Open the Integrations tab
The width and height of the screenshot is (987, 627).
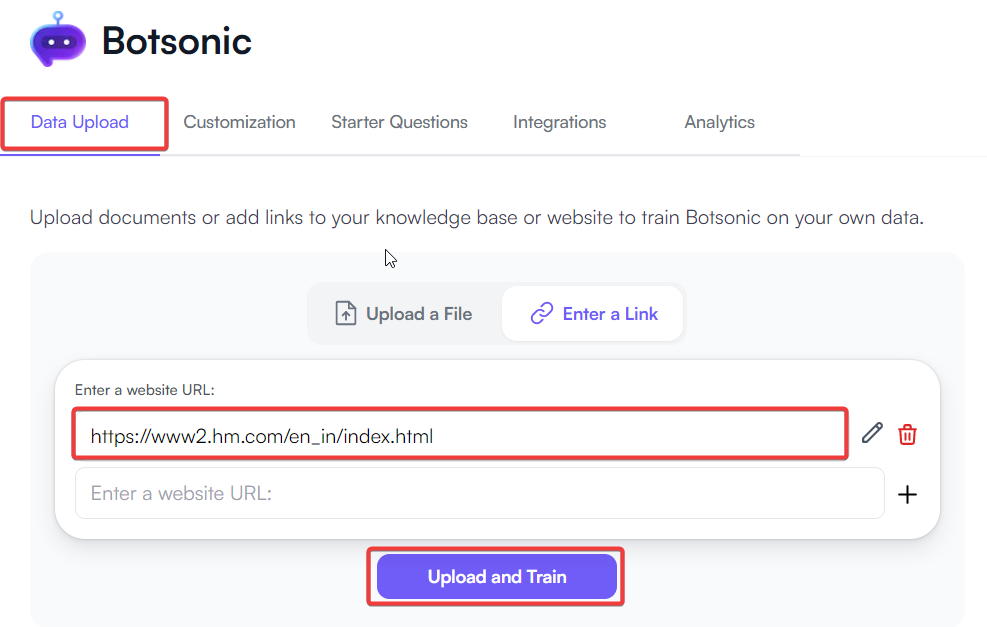pos(559,122)
